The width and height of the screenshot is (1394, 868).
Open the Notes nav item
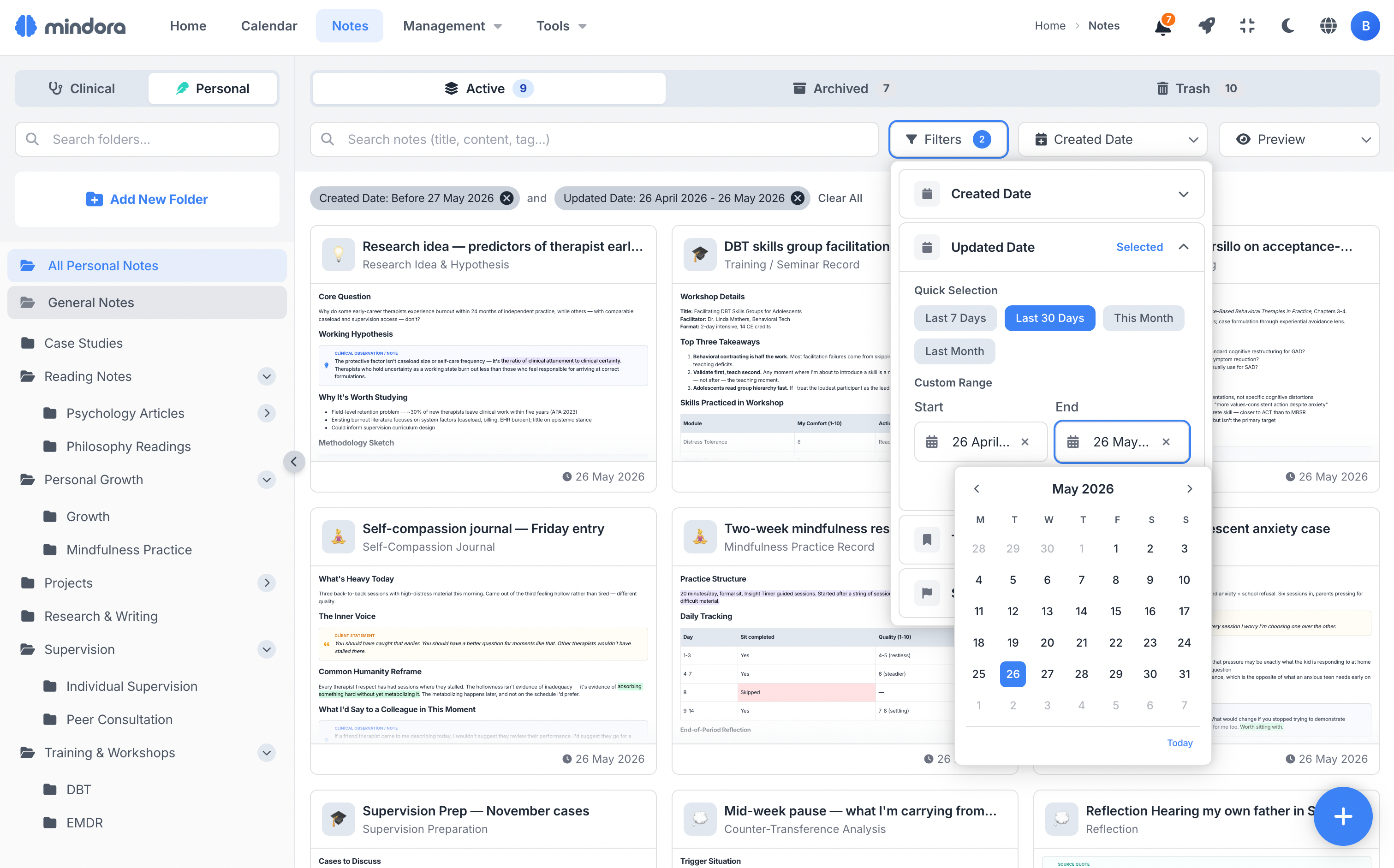click(x=350, y=26)
